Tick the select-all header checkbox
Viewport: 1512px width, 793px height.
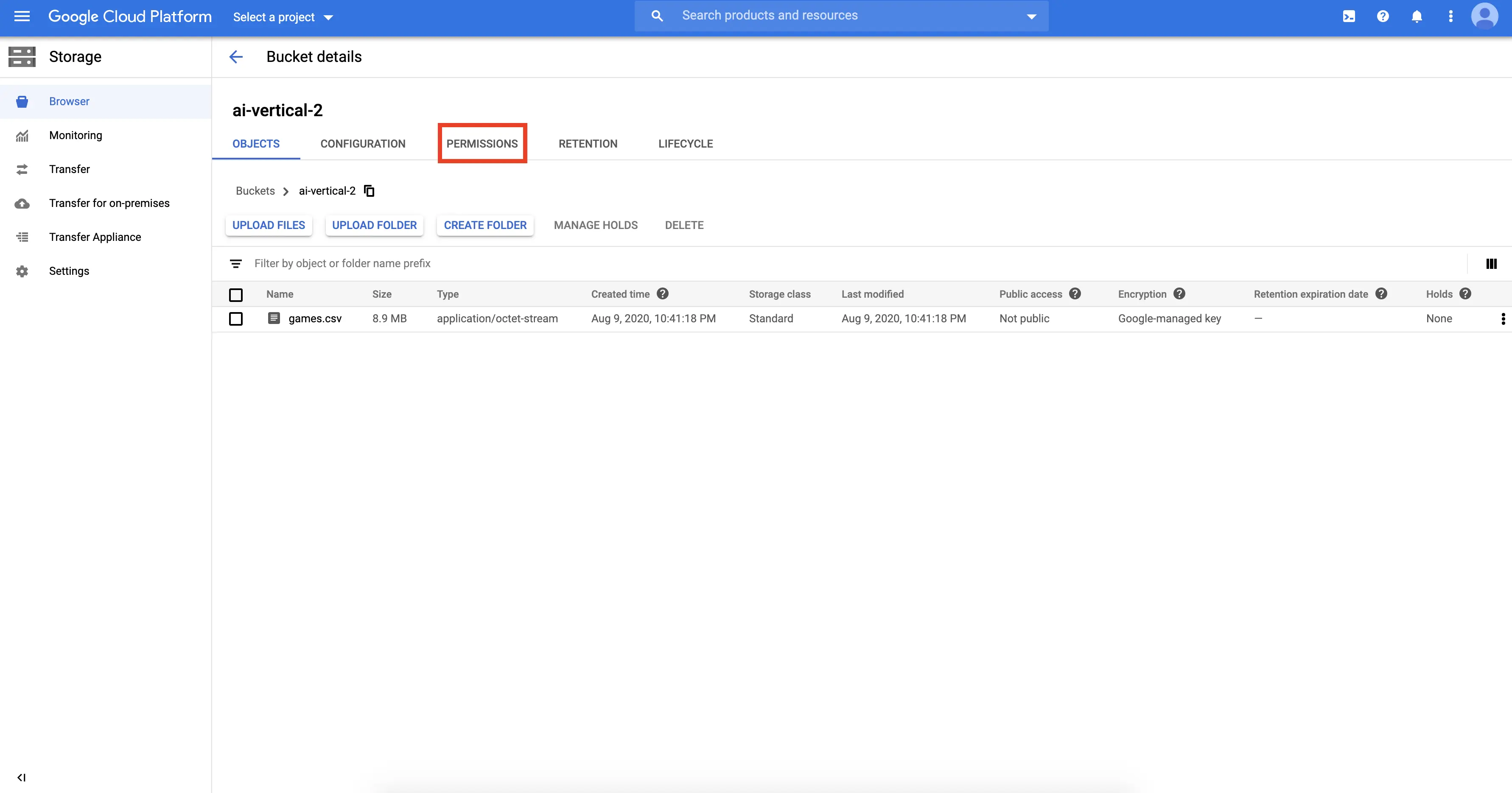[236, 294]
